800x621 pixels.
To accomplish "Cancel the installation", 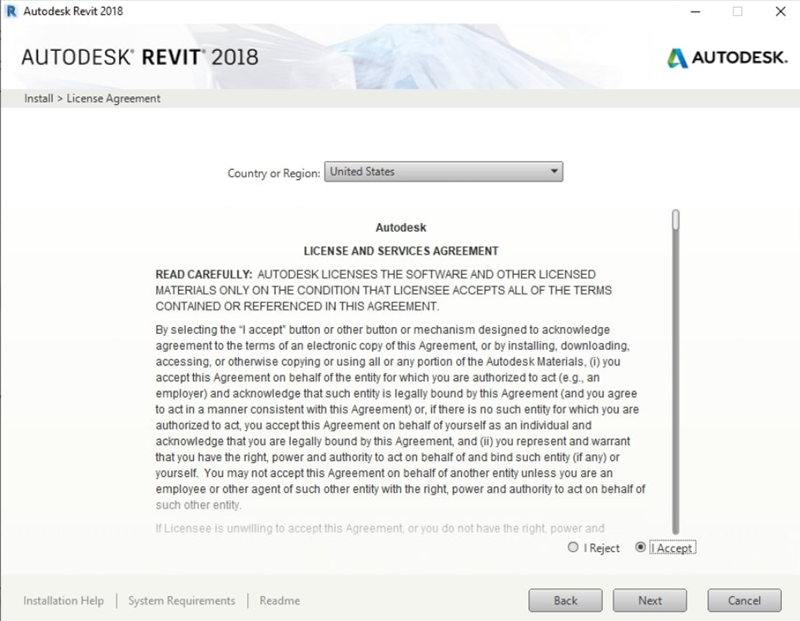I will click(744, 601).
